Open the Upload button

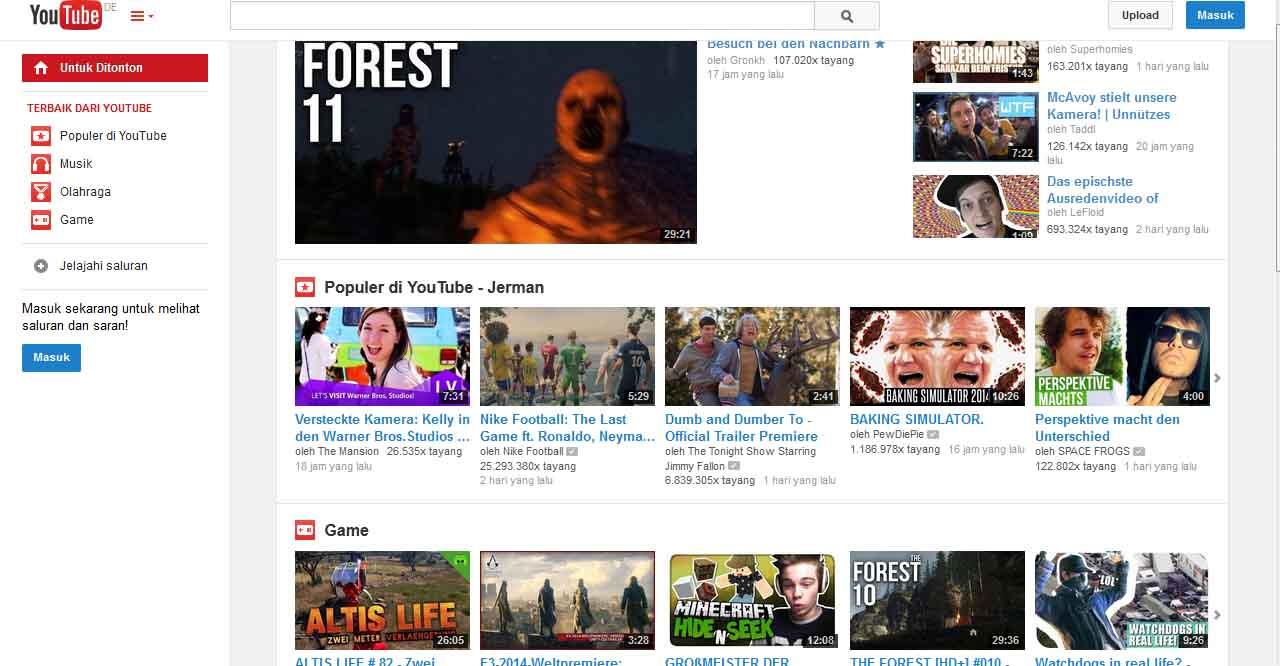[1140, 15]
